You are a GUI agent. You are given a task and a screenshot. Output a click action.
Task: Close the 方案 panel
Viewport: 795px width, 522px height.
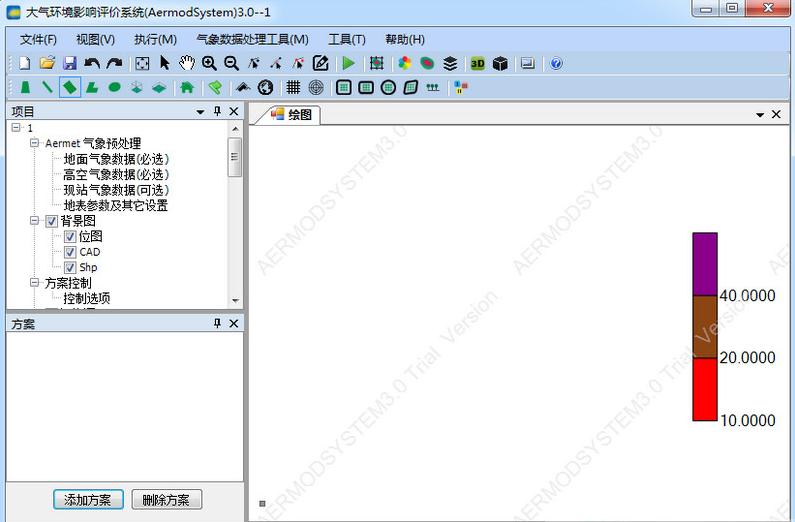[234, 323]
